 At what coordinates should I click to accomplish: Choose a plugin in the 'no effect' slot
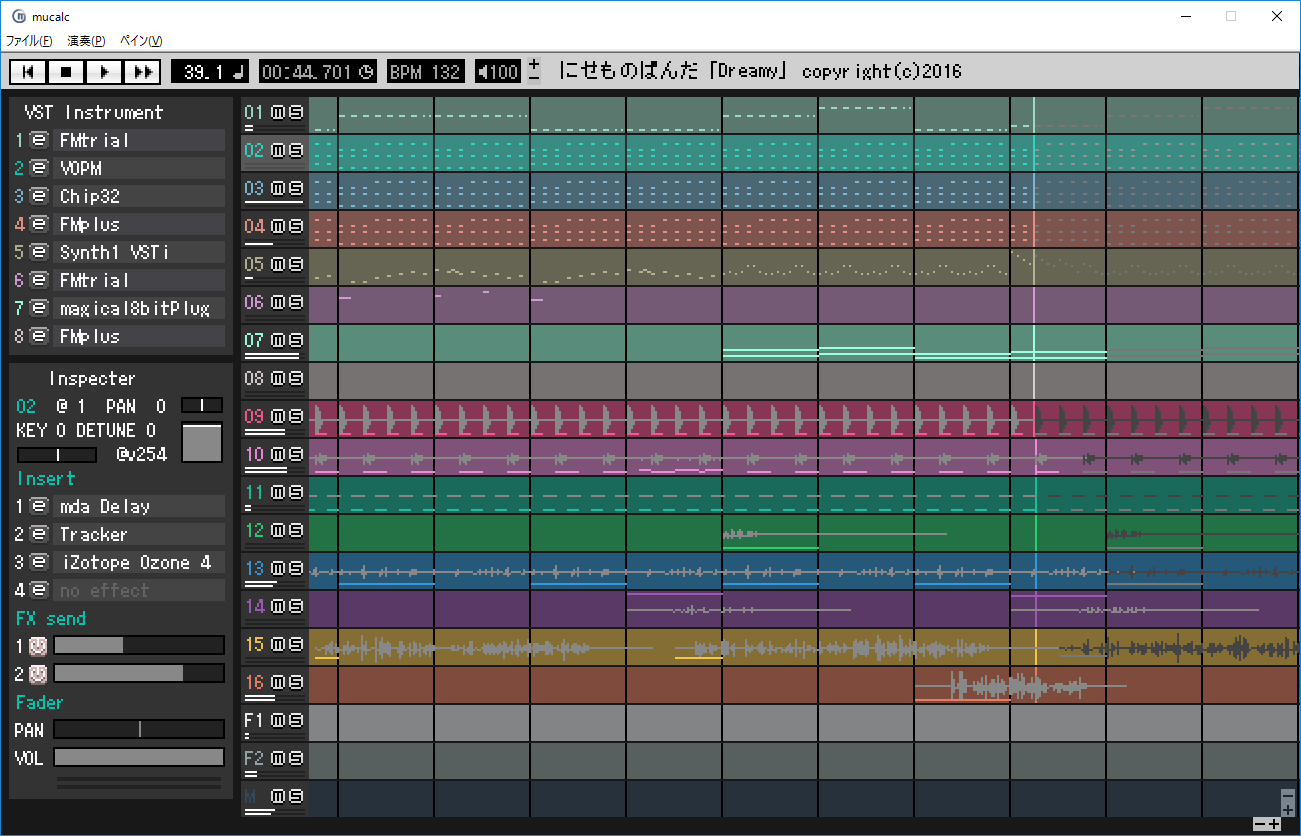138,590
